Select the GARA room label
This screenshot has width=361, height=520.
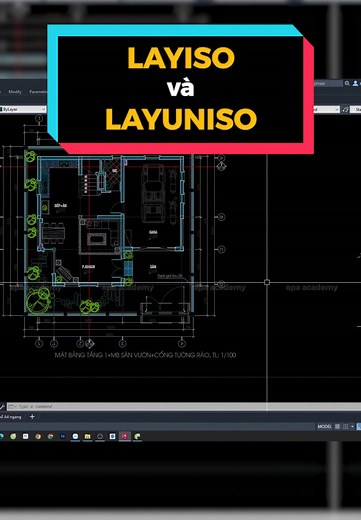click(153, 232)
